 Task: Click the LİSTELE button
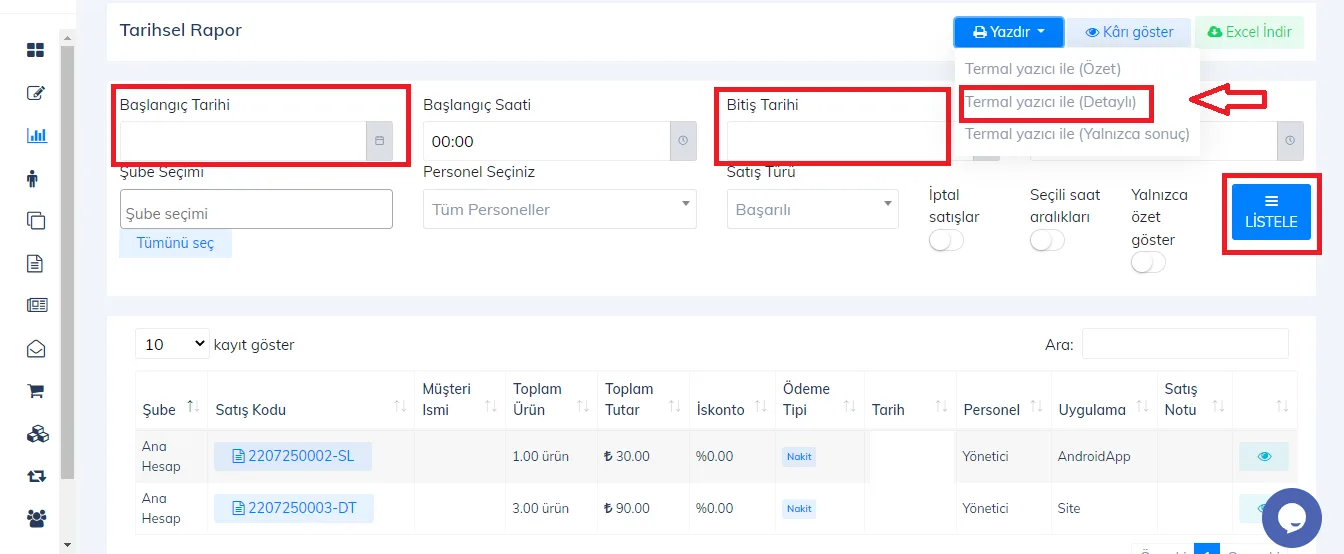(1271, 212)
